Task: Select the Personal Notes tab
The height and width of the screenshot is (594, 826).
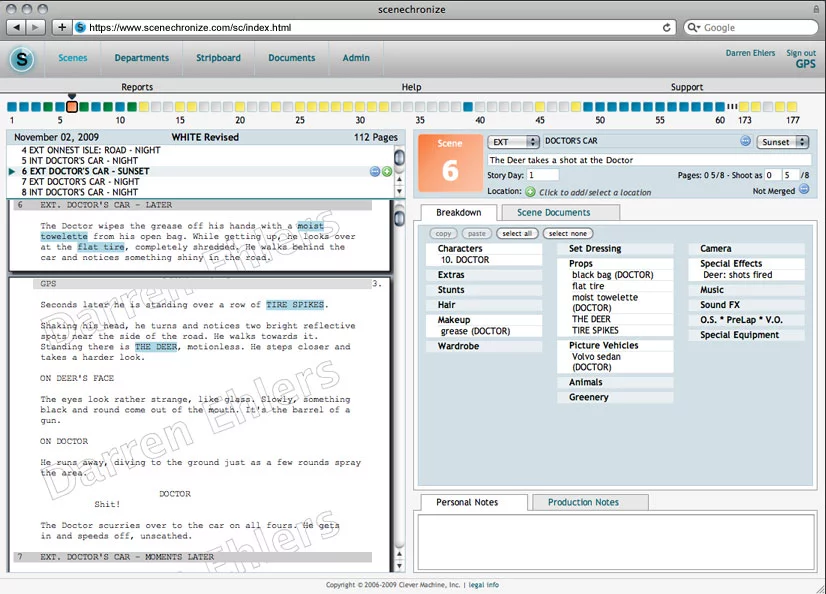Action: click(473, 502)
